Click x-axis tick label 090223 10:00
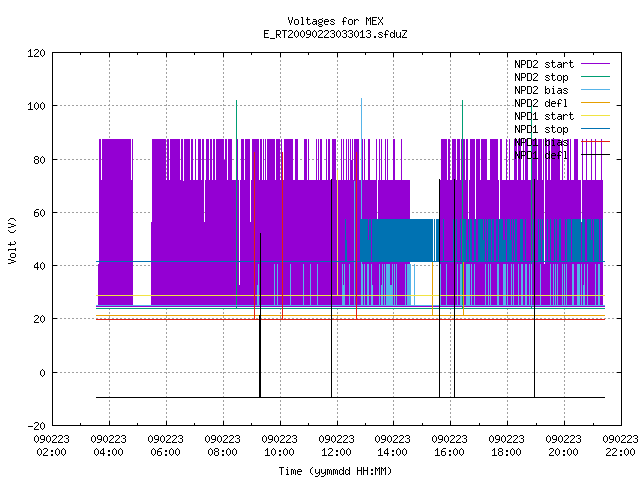 pos(280,446)
